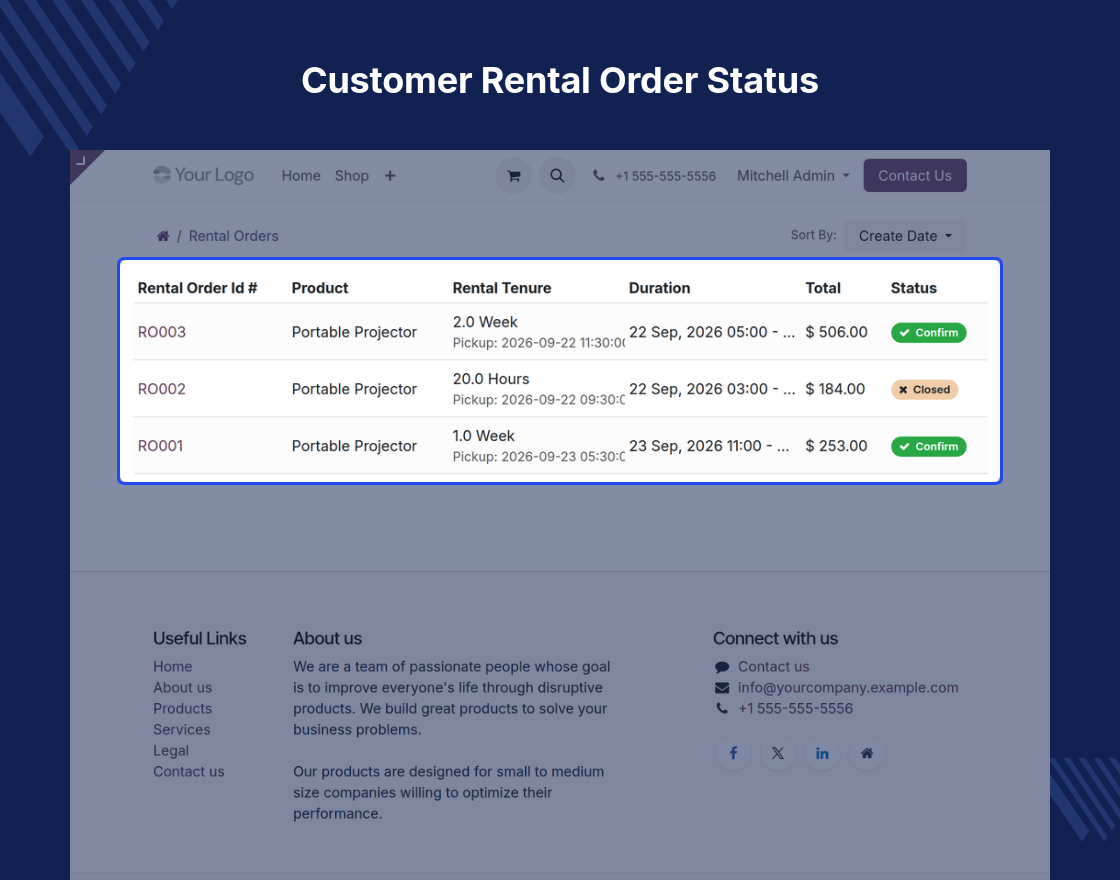Click the Your Logo image
1120x880 pixels.
(204, 175)
